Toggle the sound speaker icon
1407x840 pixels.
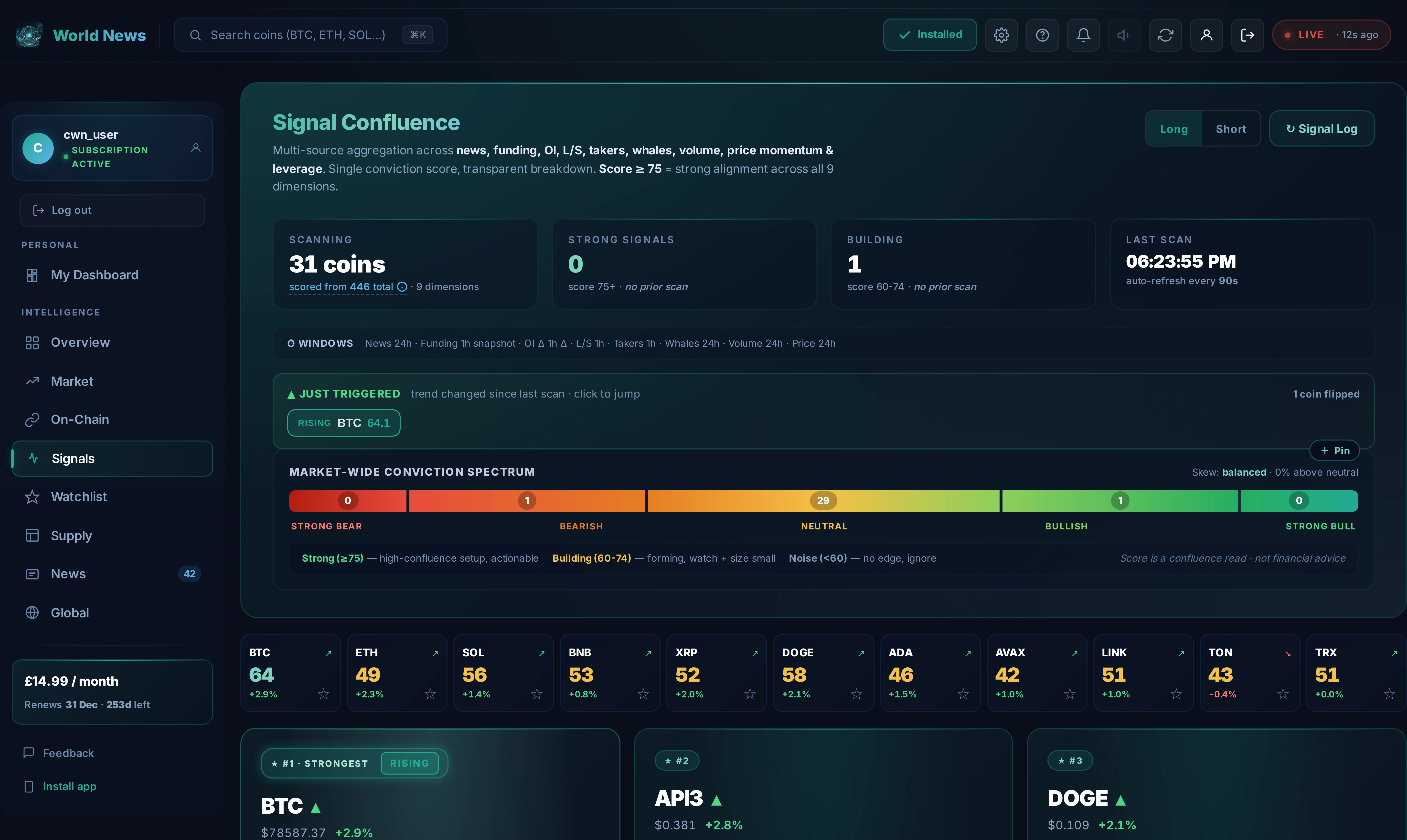point(1124,35)
